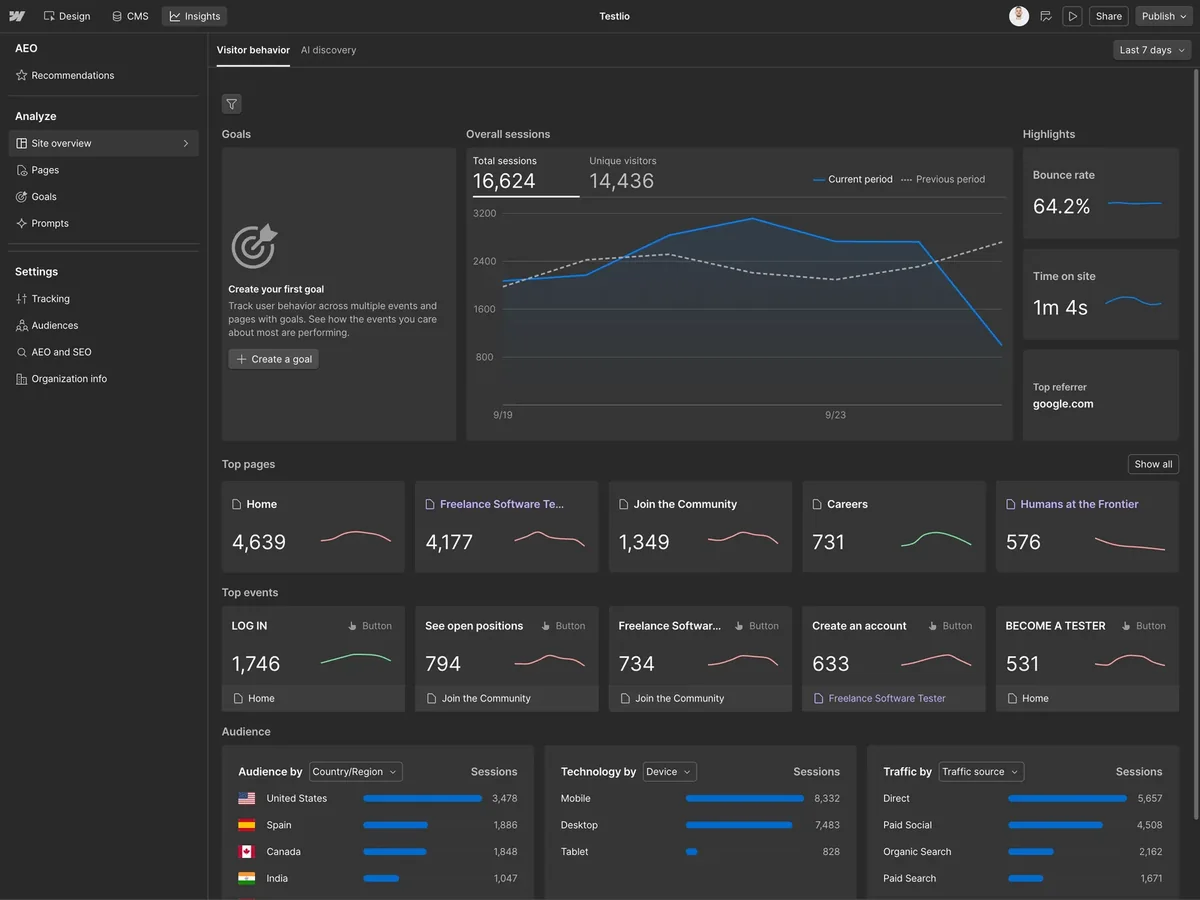Click the LOG IN Button pointer icon
The height and width of the screenshot is (900, 1200).
click(x=352, y=626)
